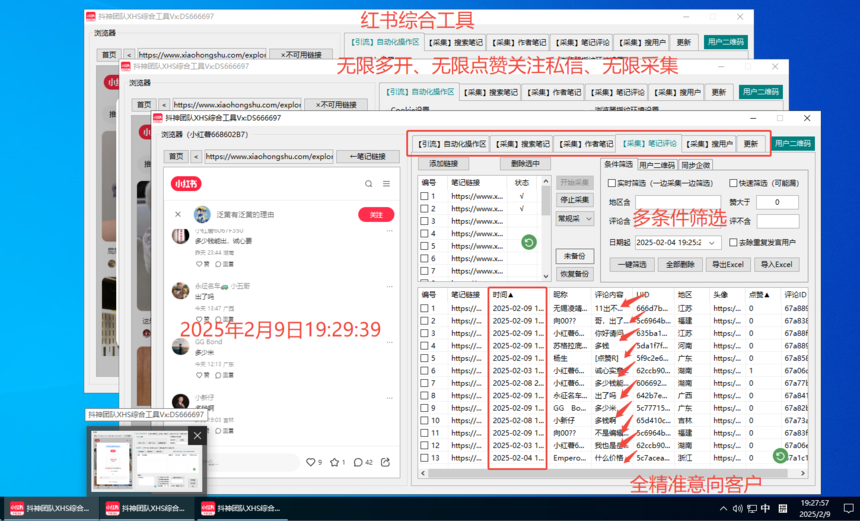Screen dimensions: 860x521
Task: Click the 评不含 input field
Action: [x=778, y=221]
